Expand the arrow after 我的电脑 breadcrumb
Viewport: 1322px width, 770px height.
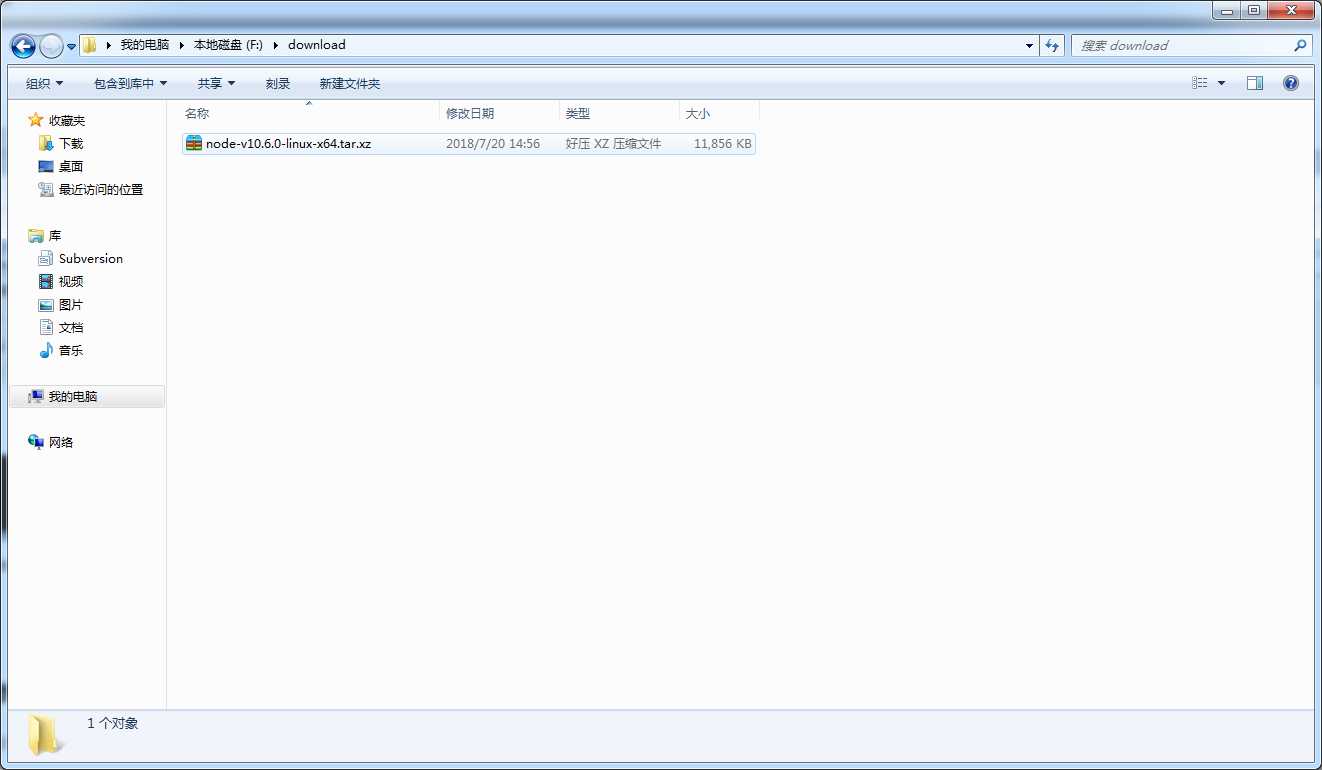(181, 45)
